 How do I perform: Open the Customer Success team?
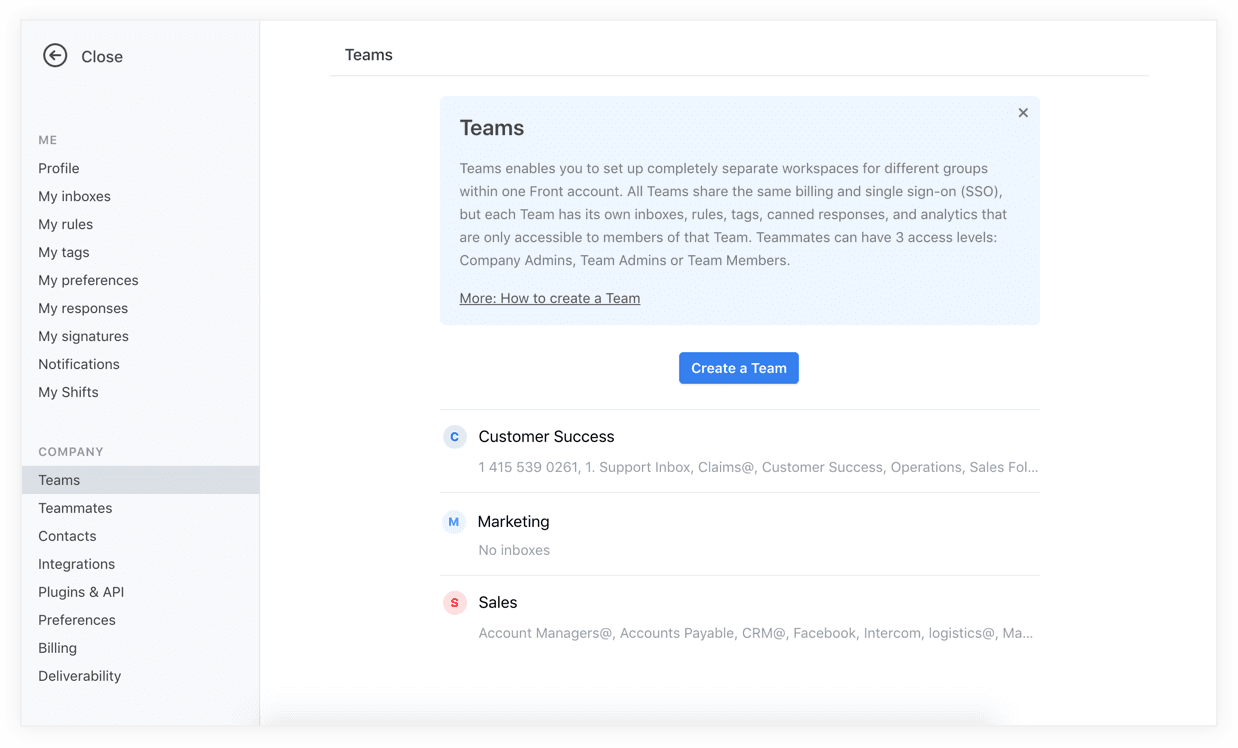[x=740, y=451]
